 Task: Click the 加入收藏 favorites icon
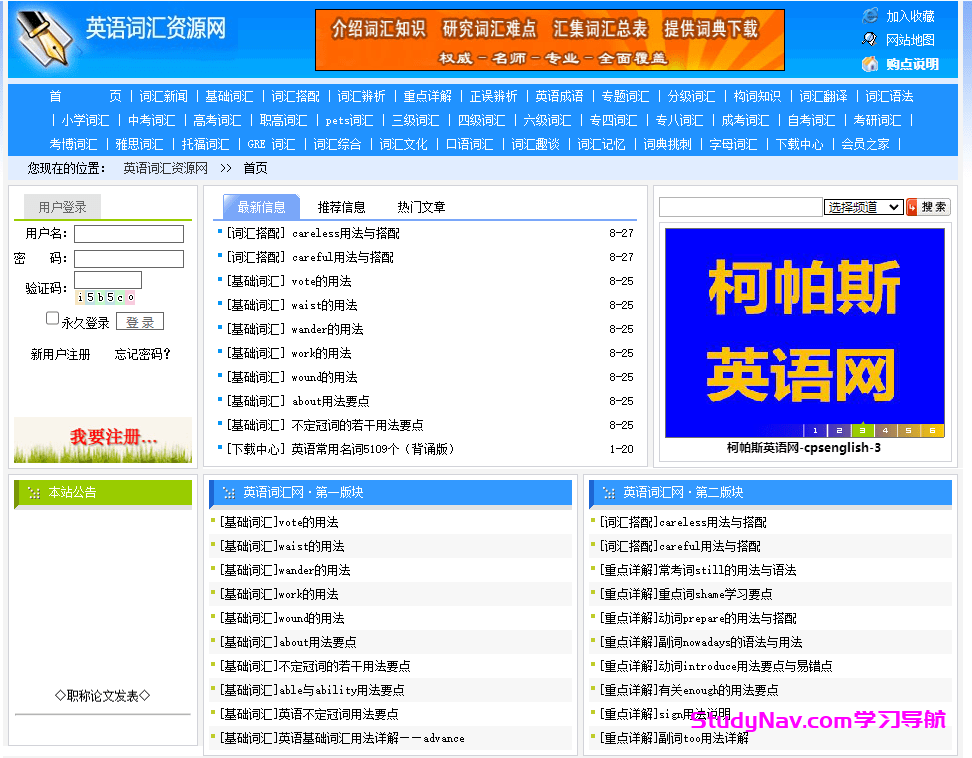(869, 15)
